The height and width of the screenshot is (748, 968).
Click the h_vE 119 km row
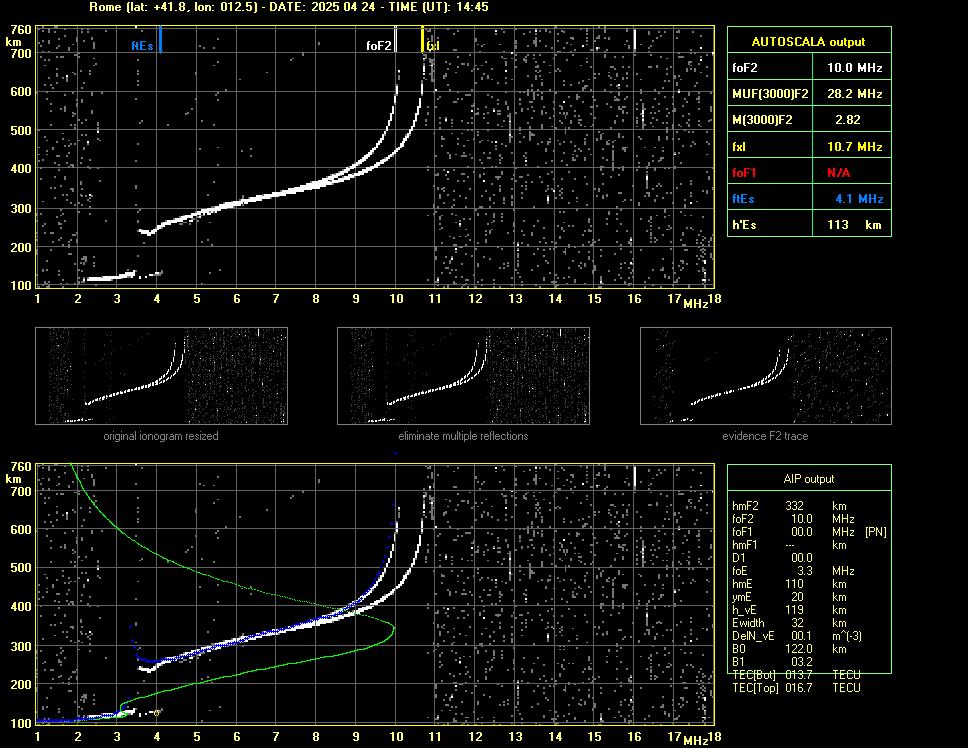[x=790, y=610]
